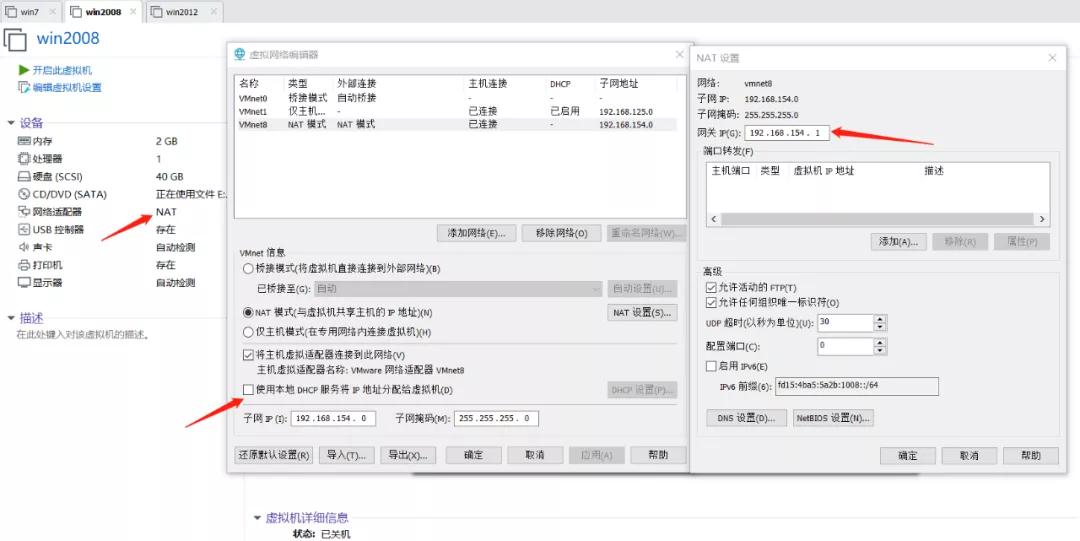Click the IPv6 prefix input field

pyautogui.click(x=858, y=386)
